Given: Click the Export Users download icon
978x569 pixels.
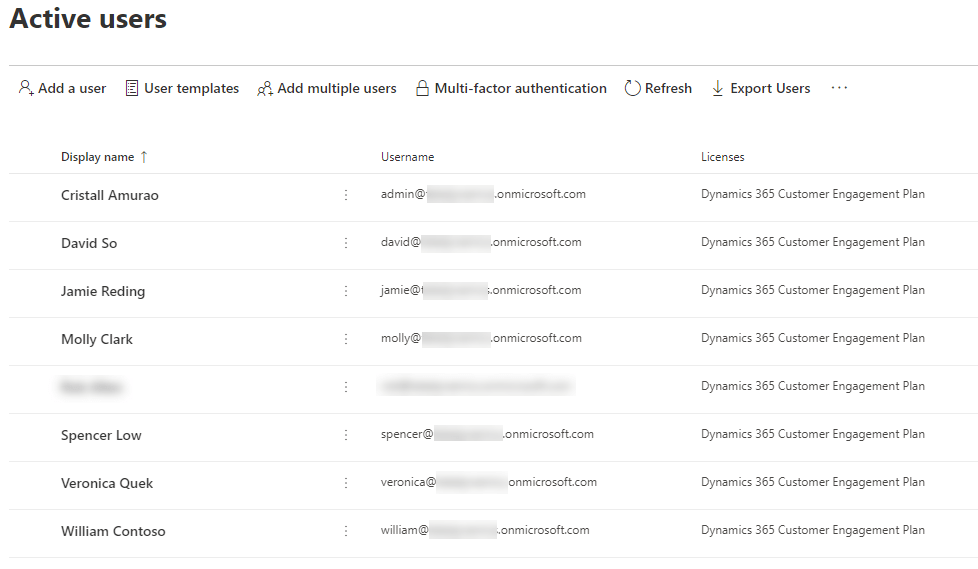Looking at the screenshot, I should pyautogui.click(x=718, y=88).
